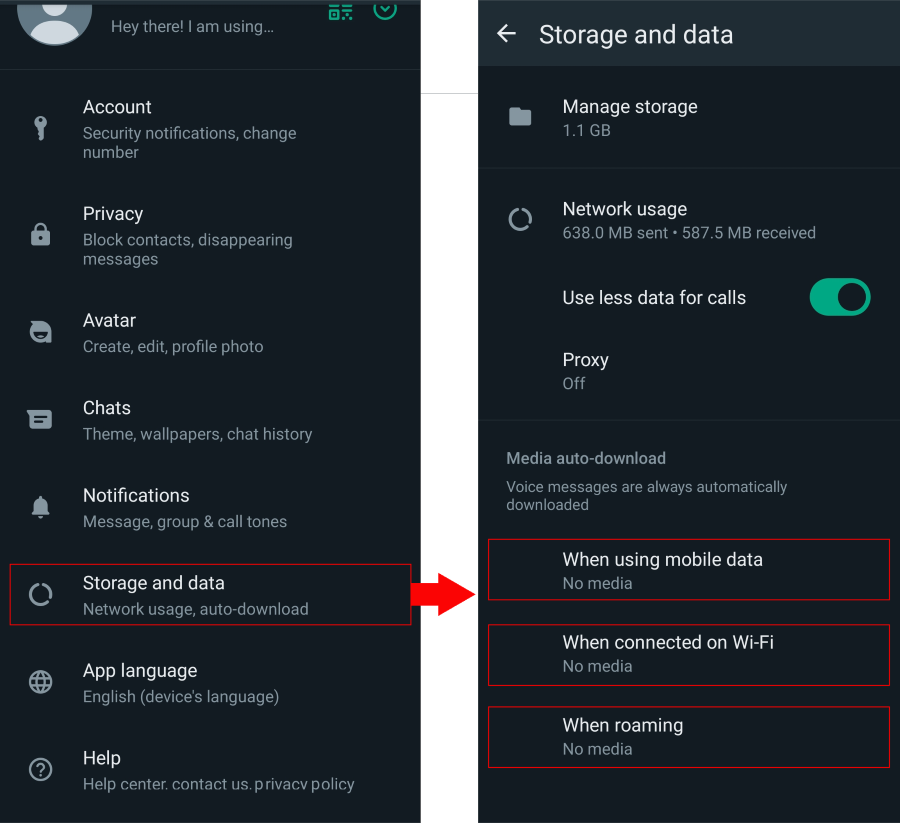The image size is (900, 823).
Task: Toggle Use less data for calls
Action: click(x=840, y=297)
